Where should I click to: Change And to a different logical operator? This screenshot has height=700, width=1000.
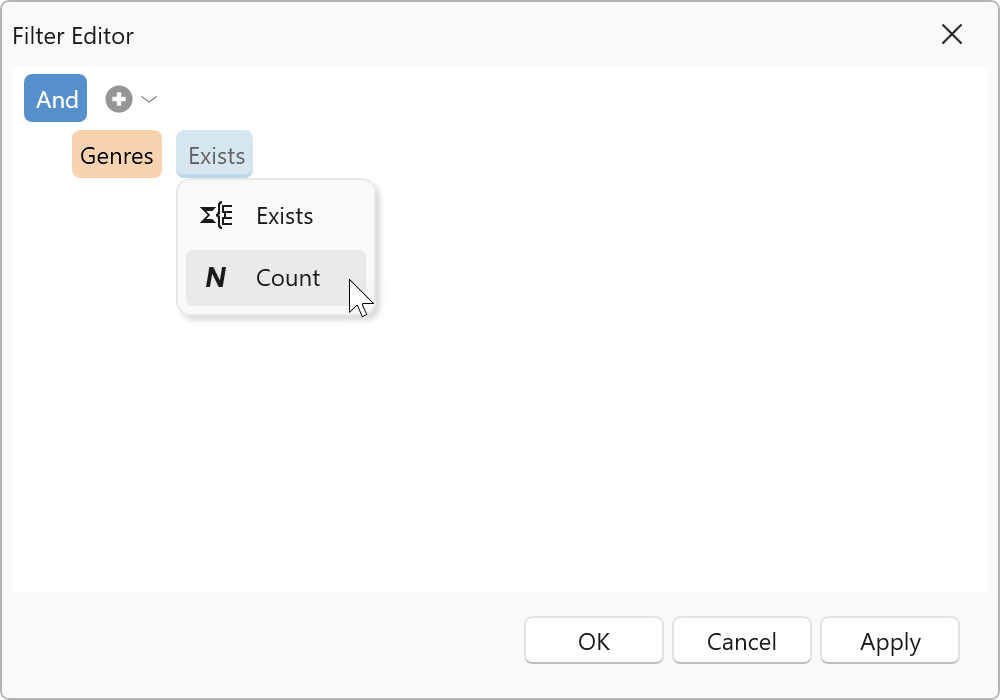click(55, 98)
